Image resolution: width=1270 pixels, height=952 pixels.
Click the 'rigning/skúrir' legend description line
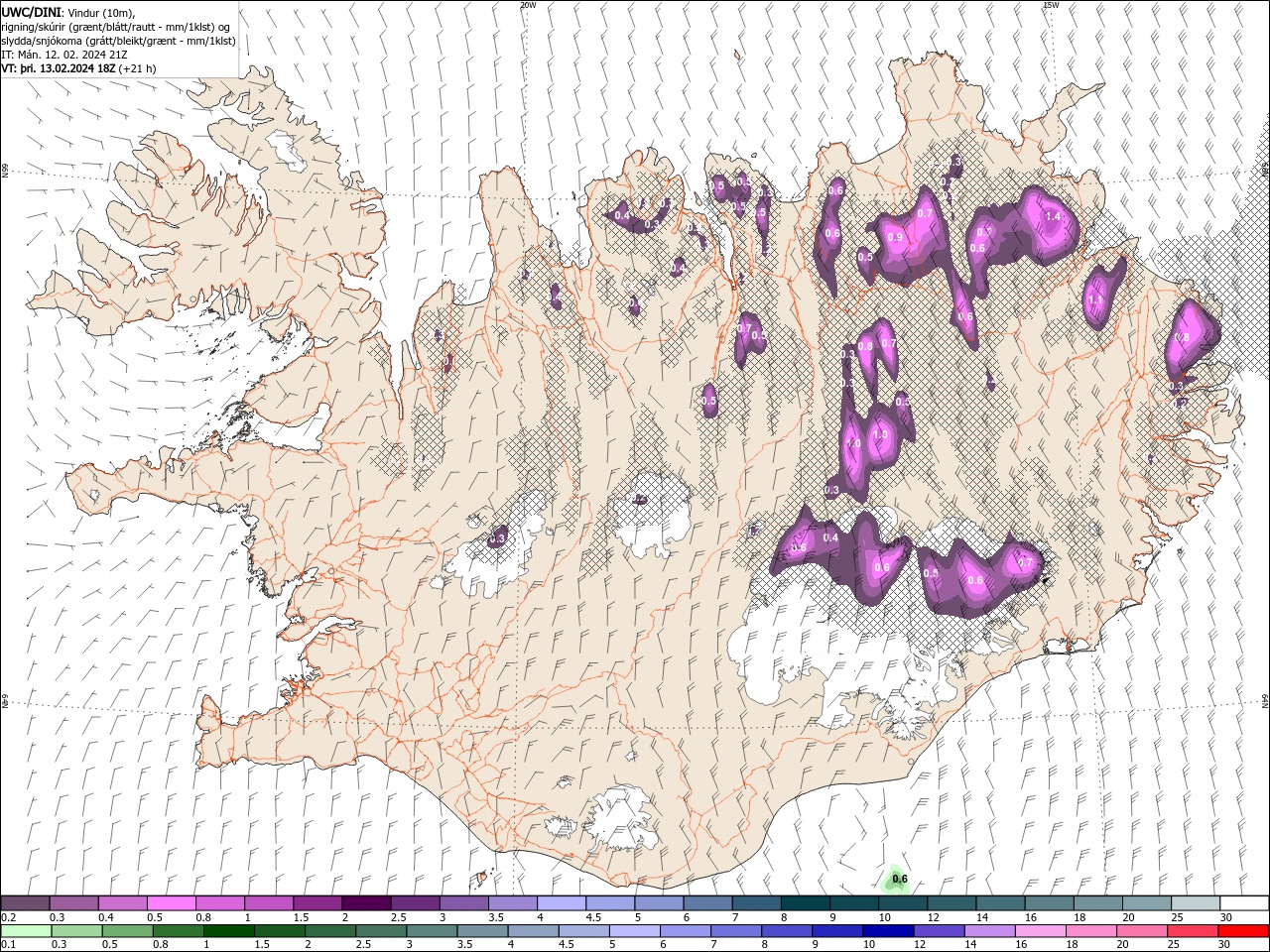click(116, 27)
